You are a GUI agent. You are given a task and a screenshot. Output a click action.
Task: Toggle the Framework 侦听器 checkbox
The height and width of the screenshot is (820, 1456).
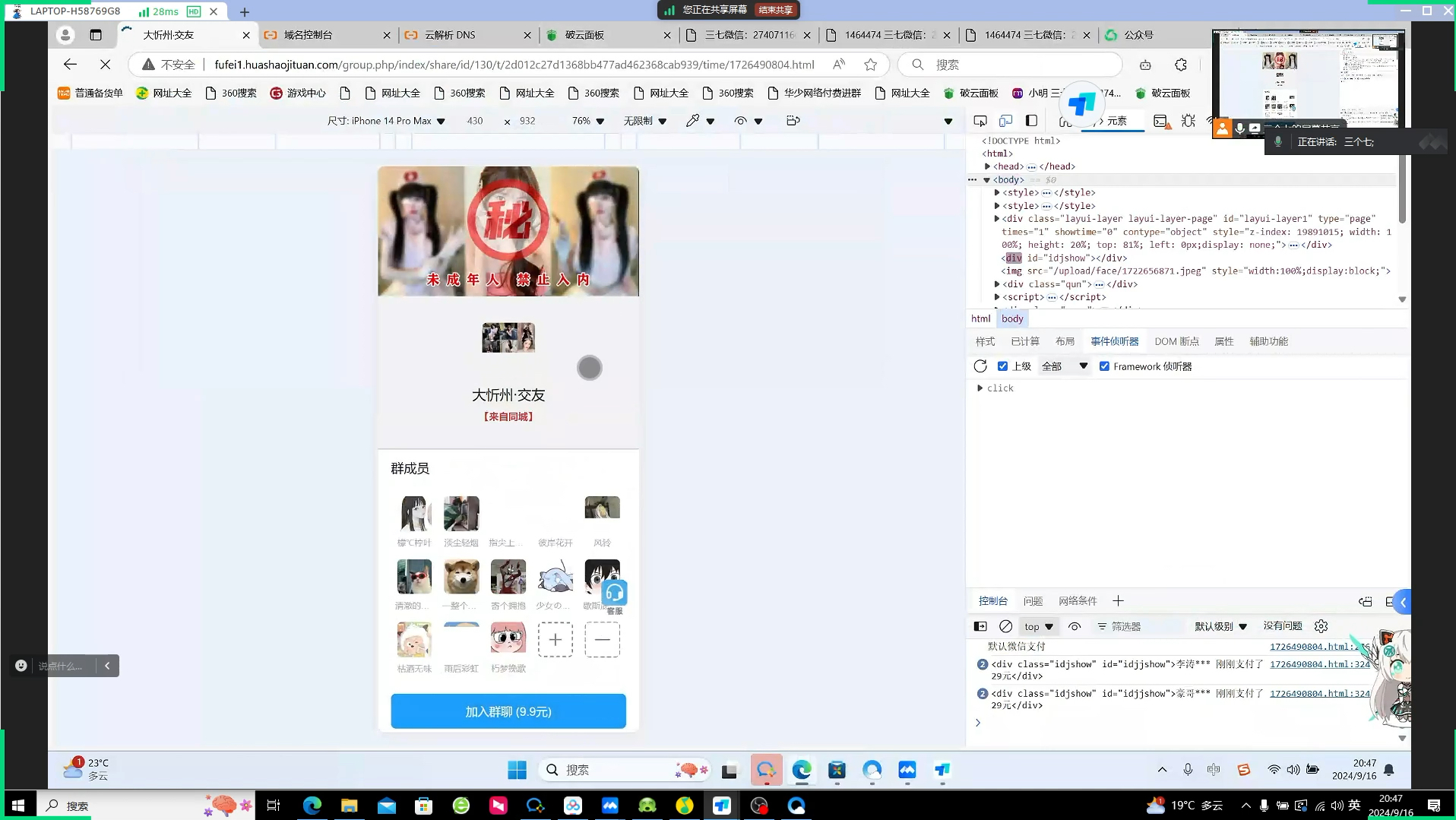[x=1104, y=366]
